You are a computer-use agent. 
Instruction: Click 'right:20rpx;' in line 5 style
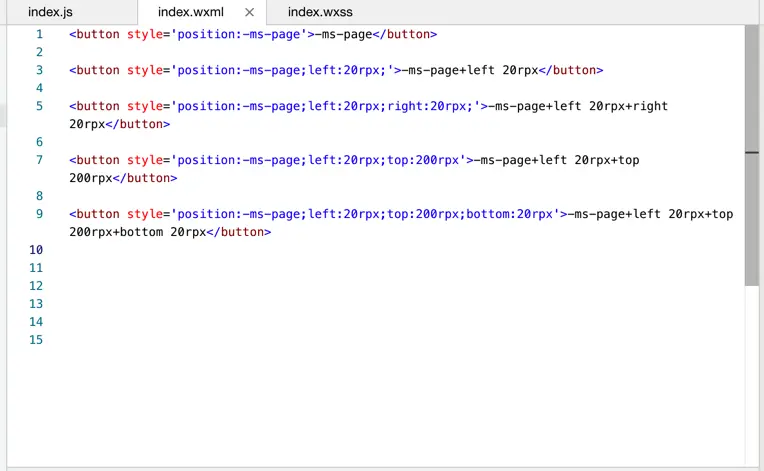coord(430,106)
